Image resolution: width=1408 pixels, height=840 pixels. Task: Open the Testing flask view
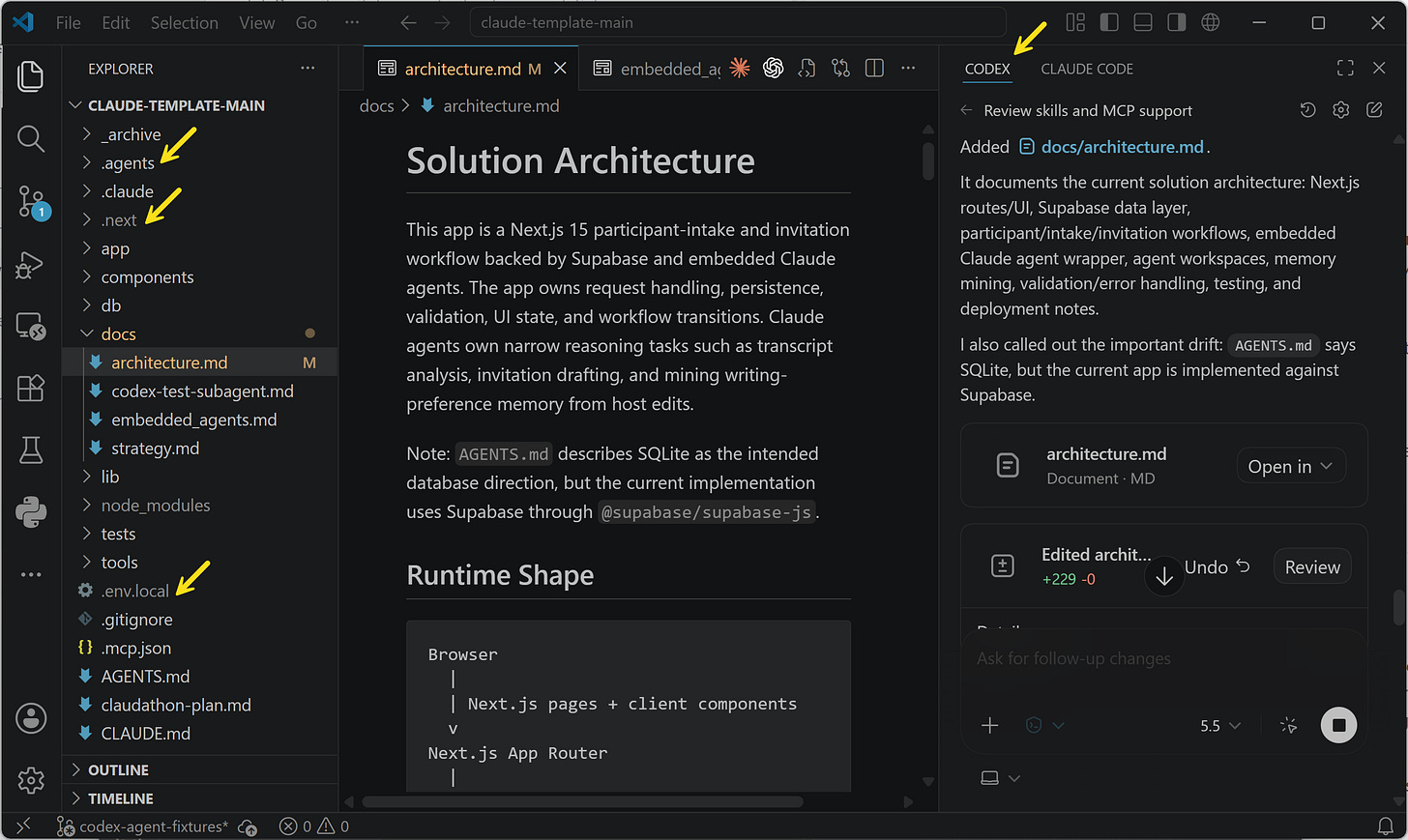[x=31, y=449]
